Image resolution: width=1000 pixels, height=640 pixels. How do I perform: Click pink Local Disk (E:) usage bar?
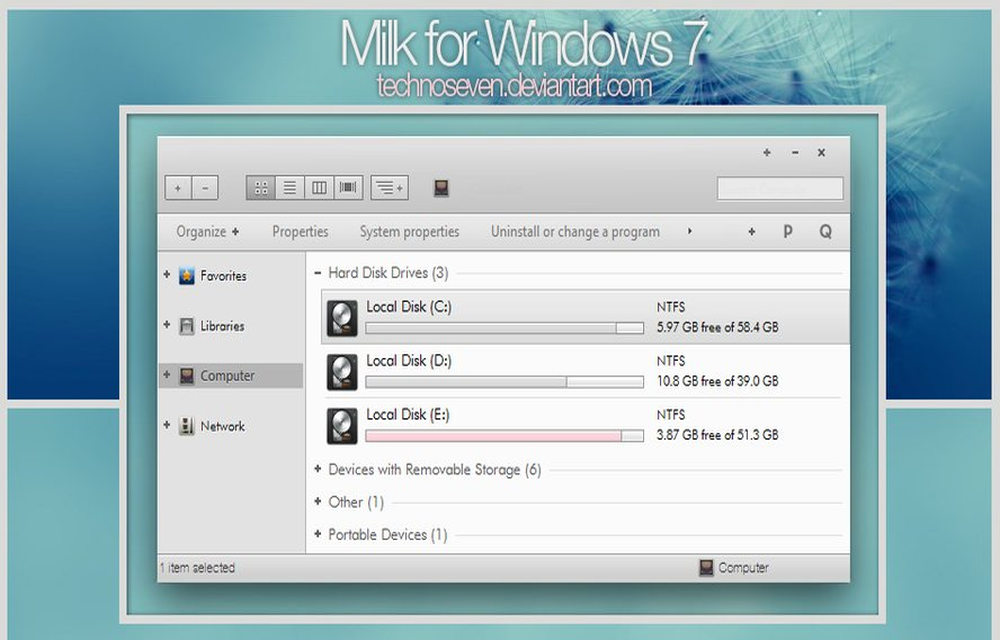click(x=504, y=435)
